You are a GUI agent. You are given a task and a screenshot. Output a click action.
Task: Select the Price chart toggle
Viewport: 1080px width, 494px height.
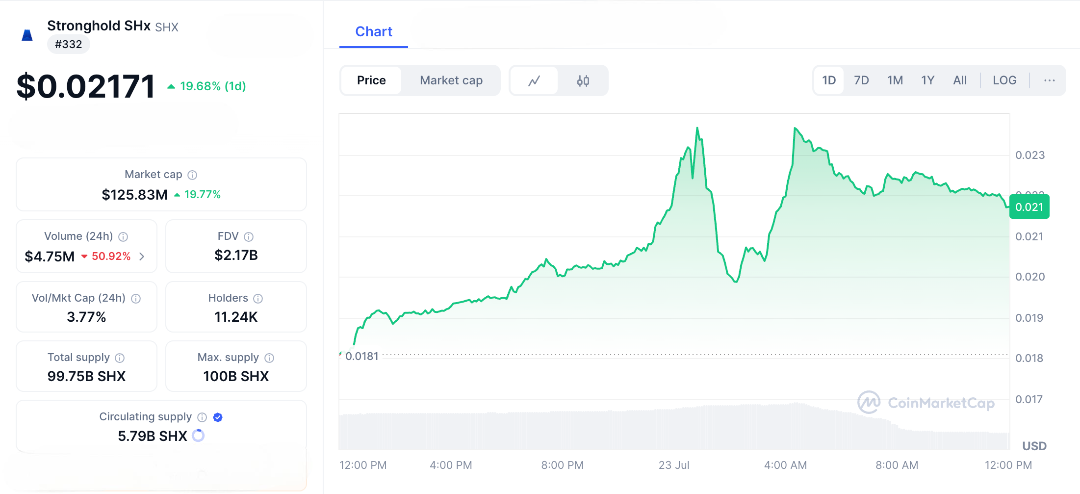(371, 81)
